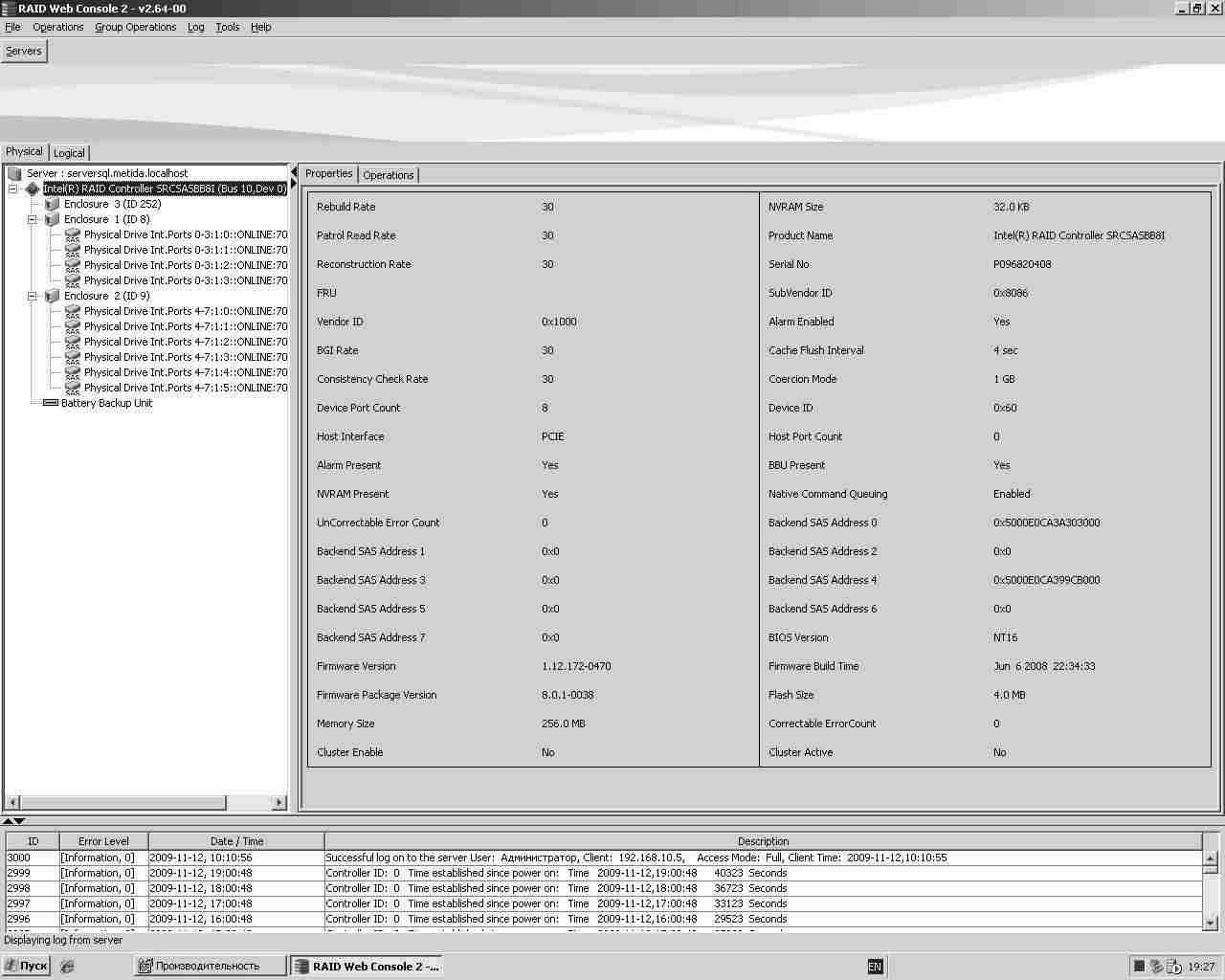
Task: Click the server icon for serversql.metida.localhost
Action: tap(14, 173)
